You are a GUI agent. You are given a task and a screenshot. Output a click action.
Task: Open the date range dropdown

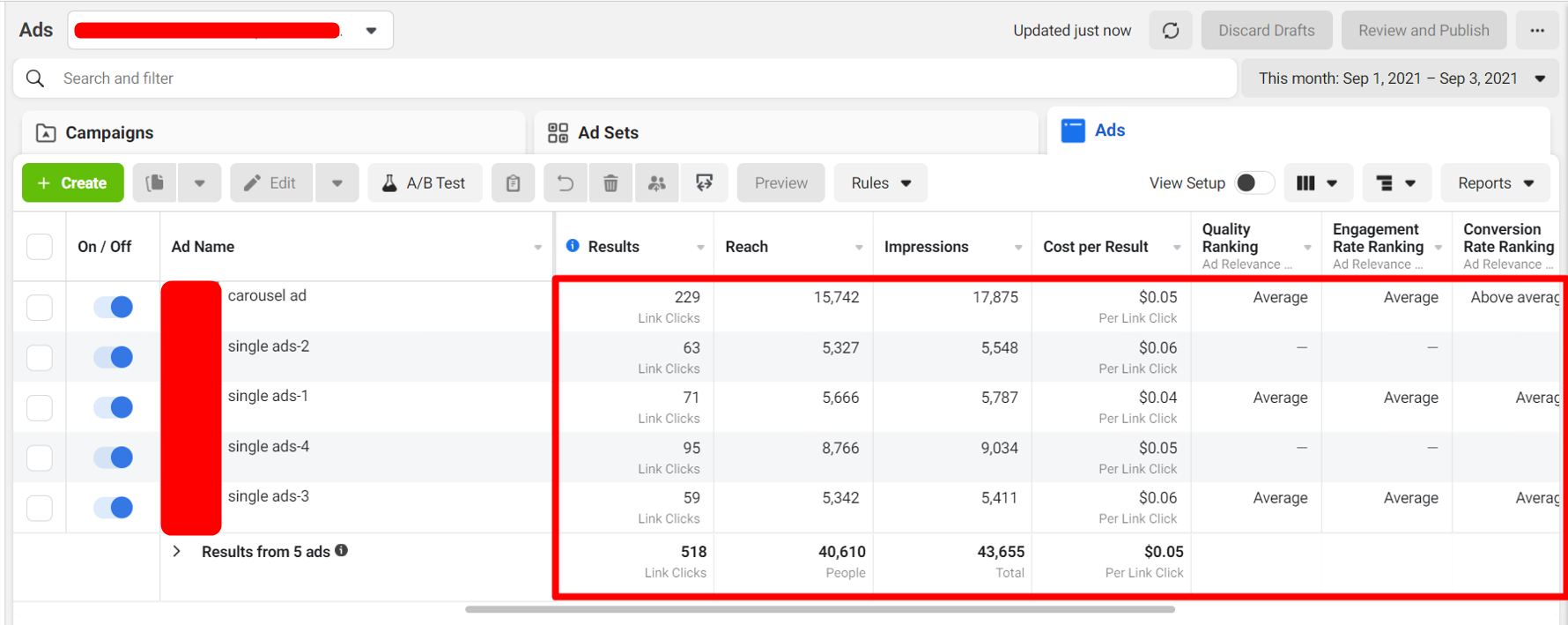click(1401, 78)
